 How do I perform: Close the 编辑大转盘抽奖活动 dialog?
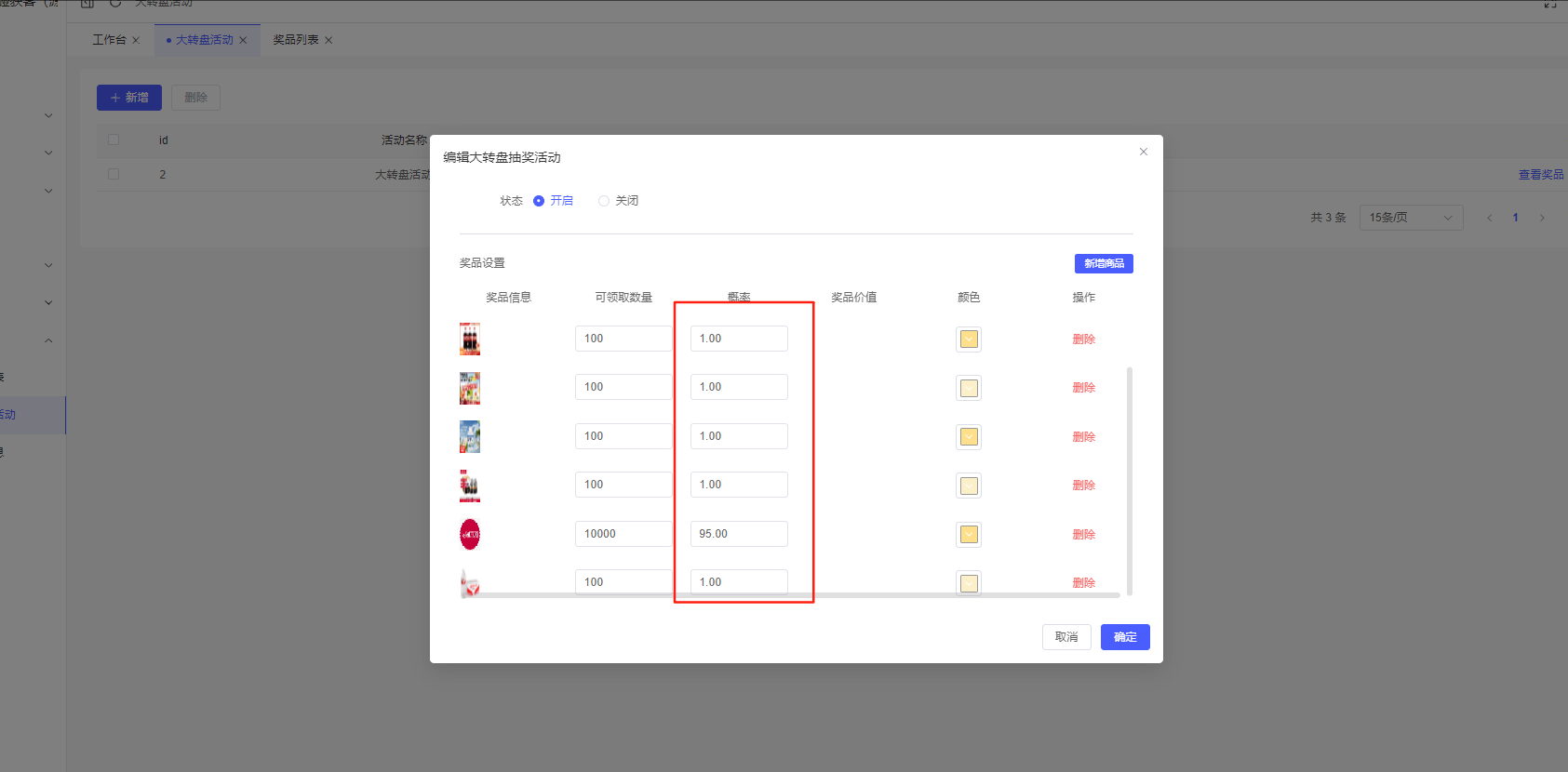(1144, 152)
